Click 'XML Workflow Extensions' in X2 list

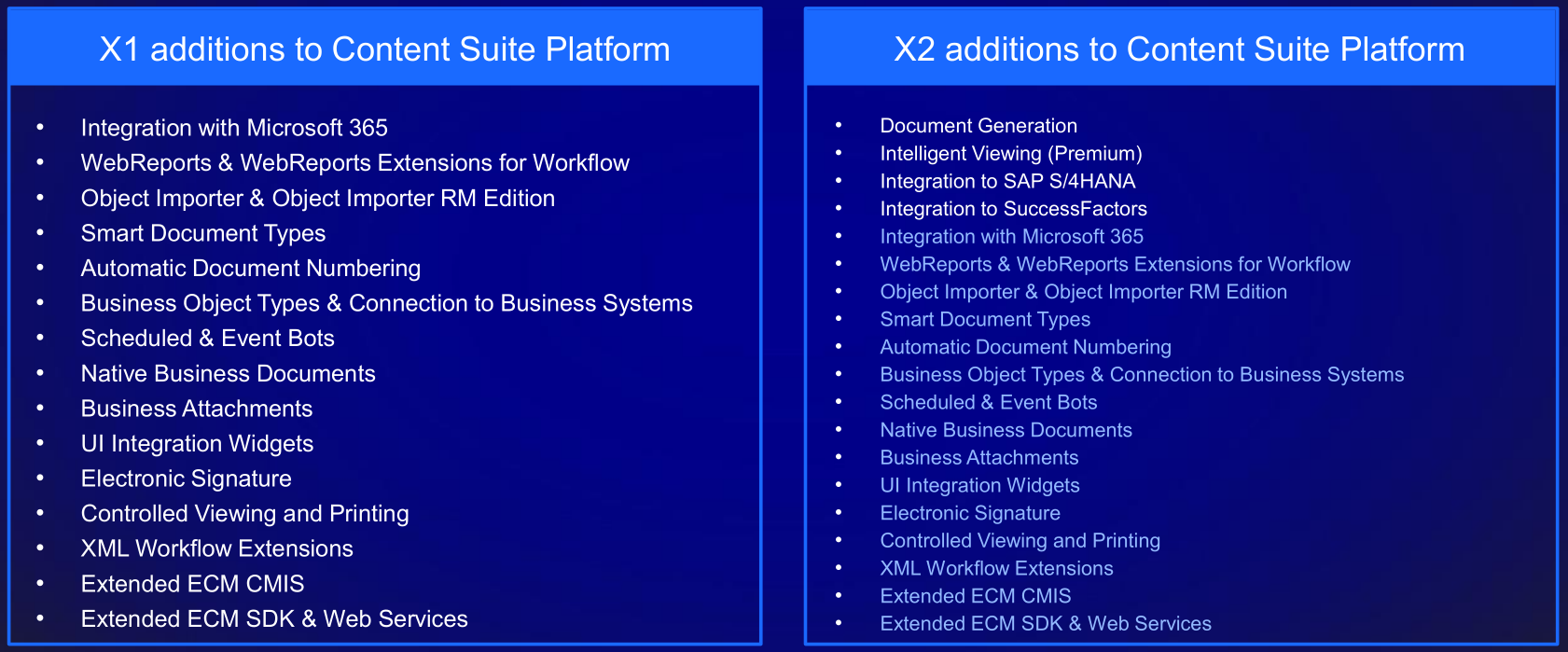click(x=996, y=568)
